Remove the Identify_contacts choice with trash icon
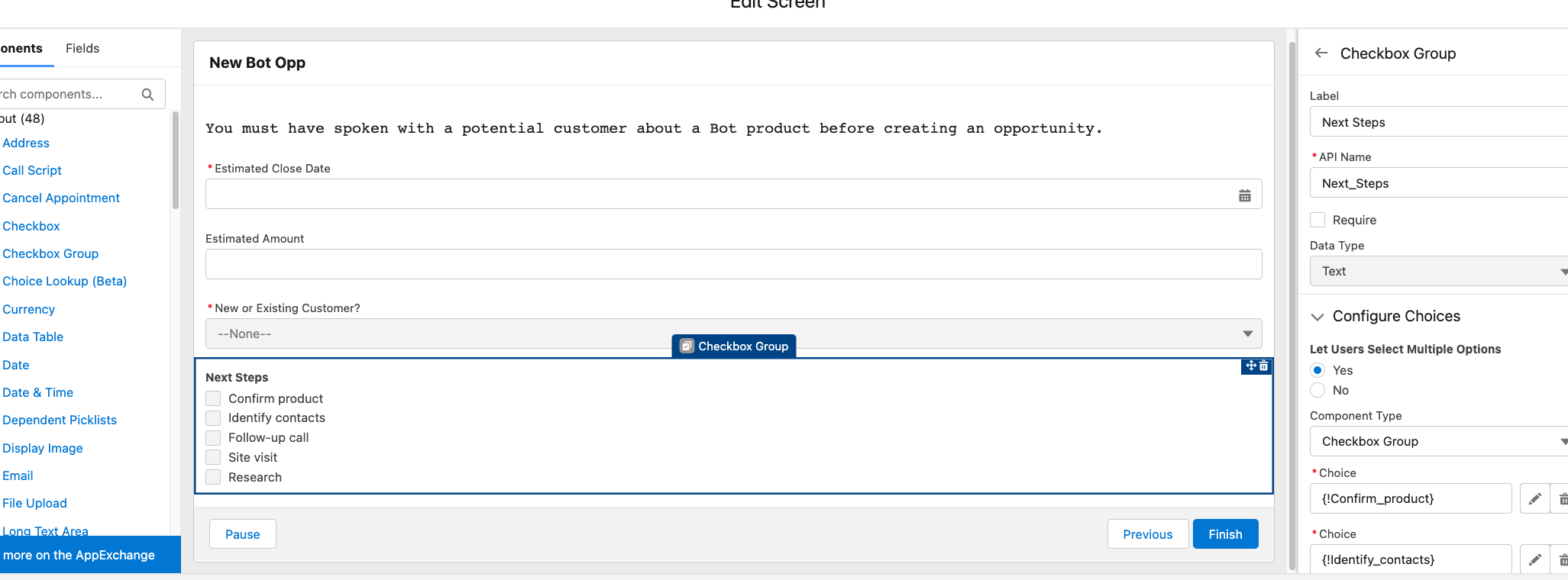1568x580 pixels. coord(1562,559)
